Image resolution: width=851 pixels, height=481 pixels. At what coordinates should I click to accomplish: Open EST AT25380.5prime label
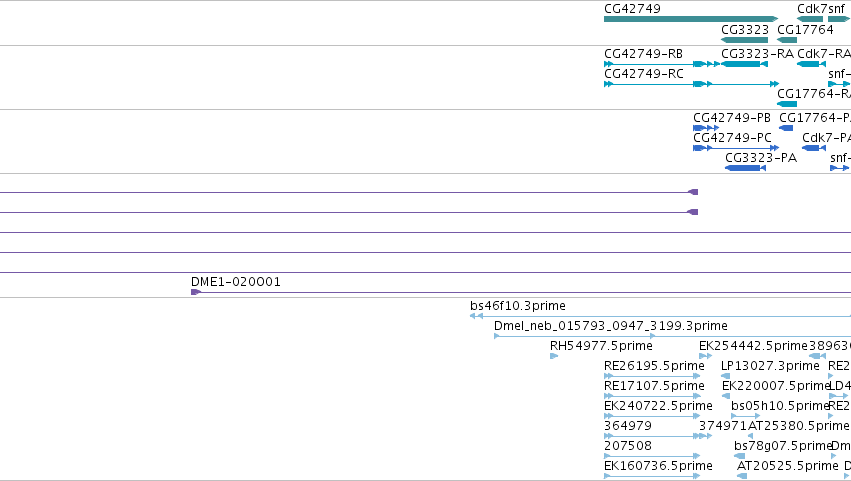click(x=798, y=427)
